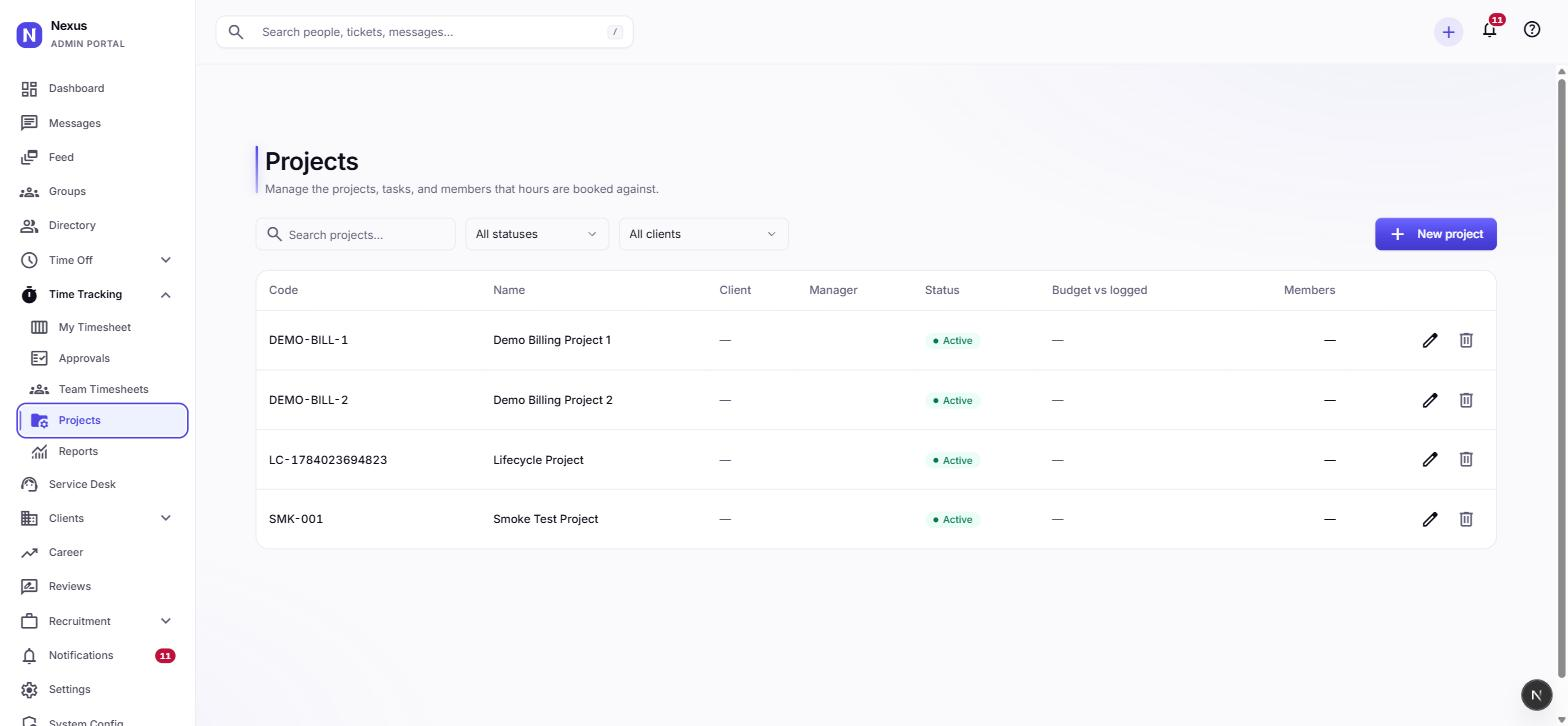Click the Team Timesheets icon
1568x726 pixels.
coord(39,389)
